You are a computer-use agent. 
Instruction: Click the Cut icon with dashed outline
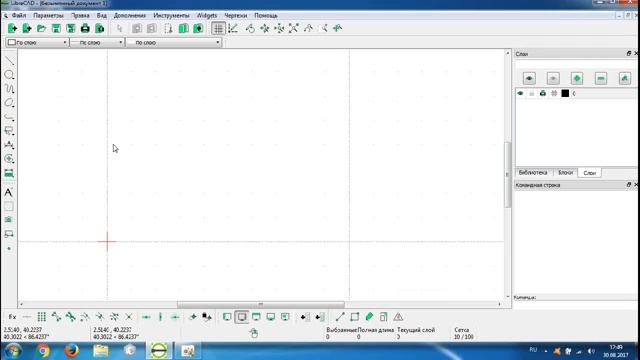[x=169, y=28]
